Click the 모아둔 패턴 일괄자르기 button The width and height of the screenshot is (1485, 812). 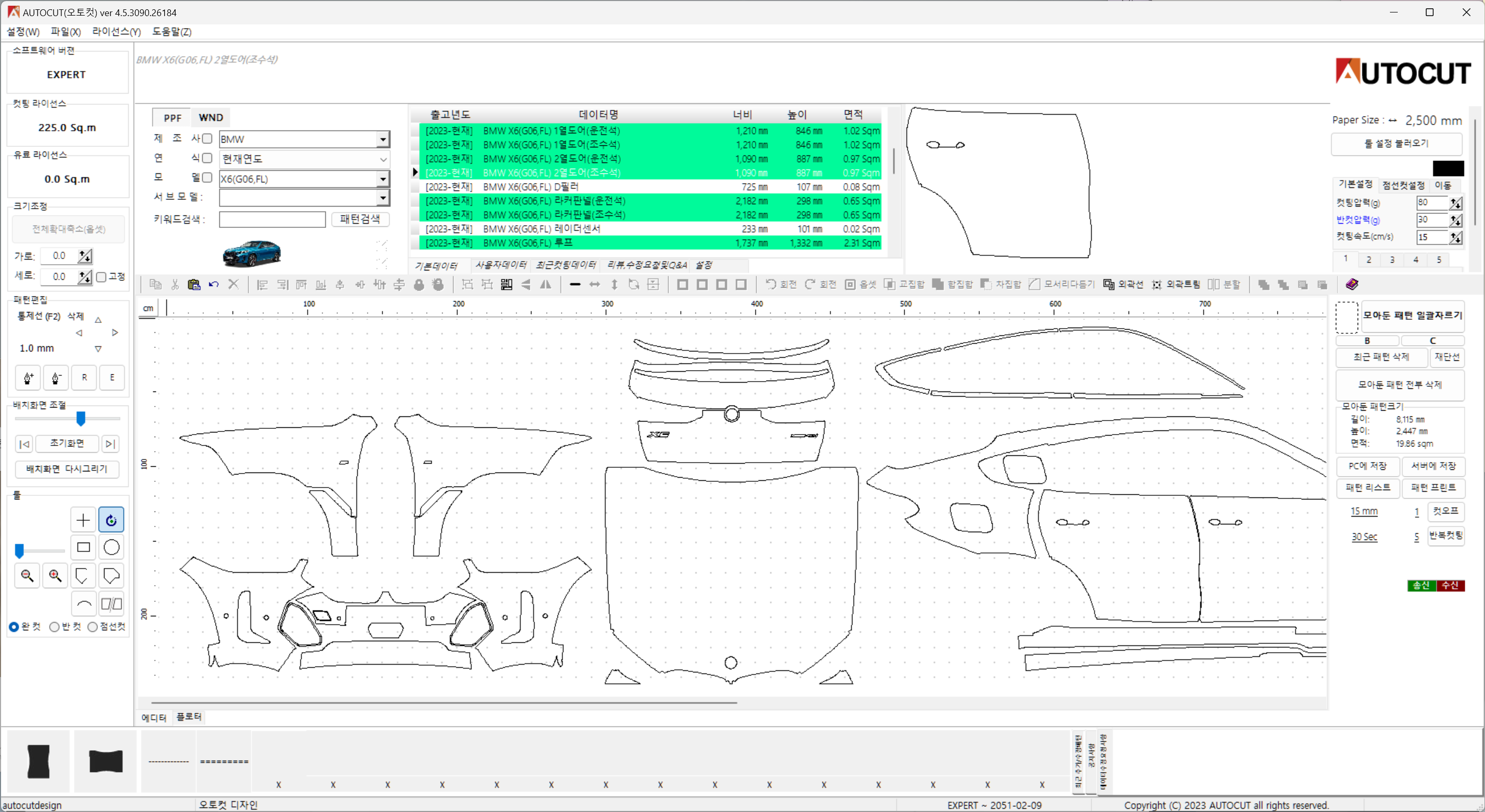point(1412,315)
